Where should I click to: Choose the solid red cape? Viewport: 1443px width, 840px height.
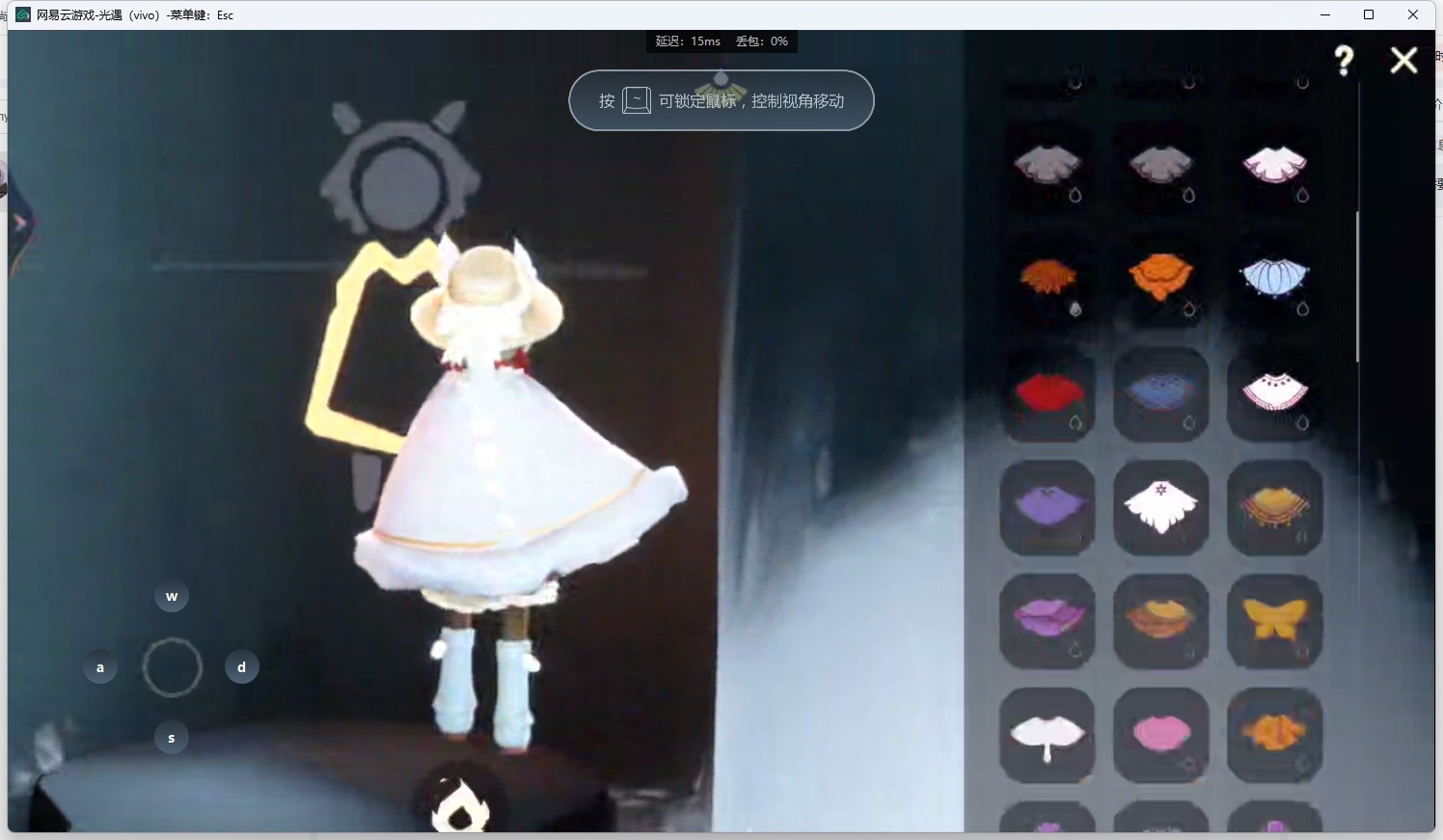1048,394
